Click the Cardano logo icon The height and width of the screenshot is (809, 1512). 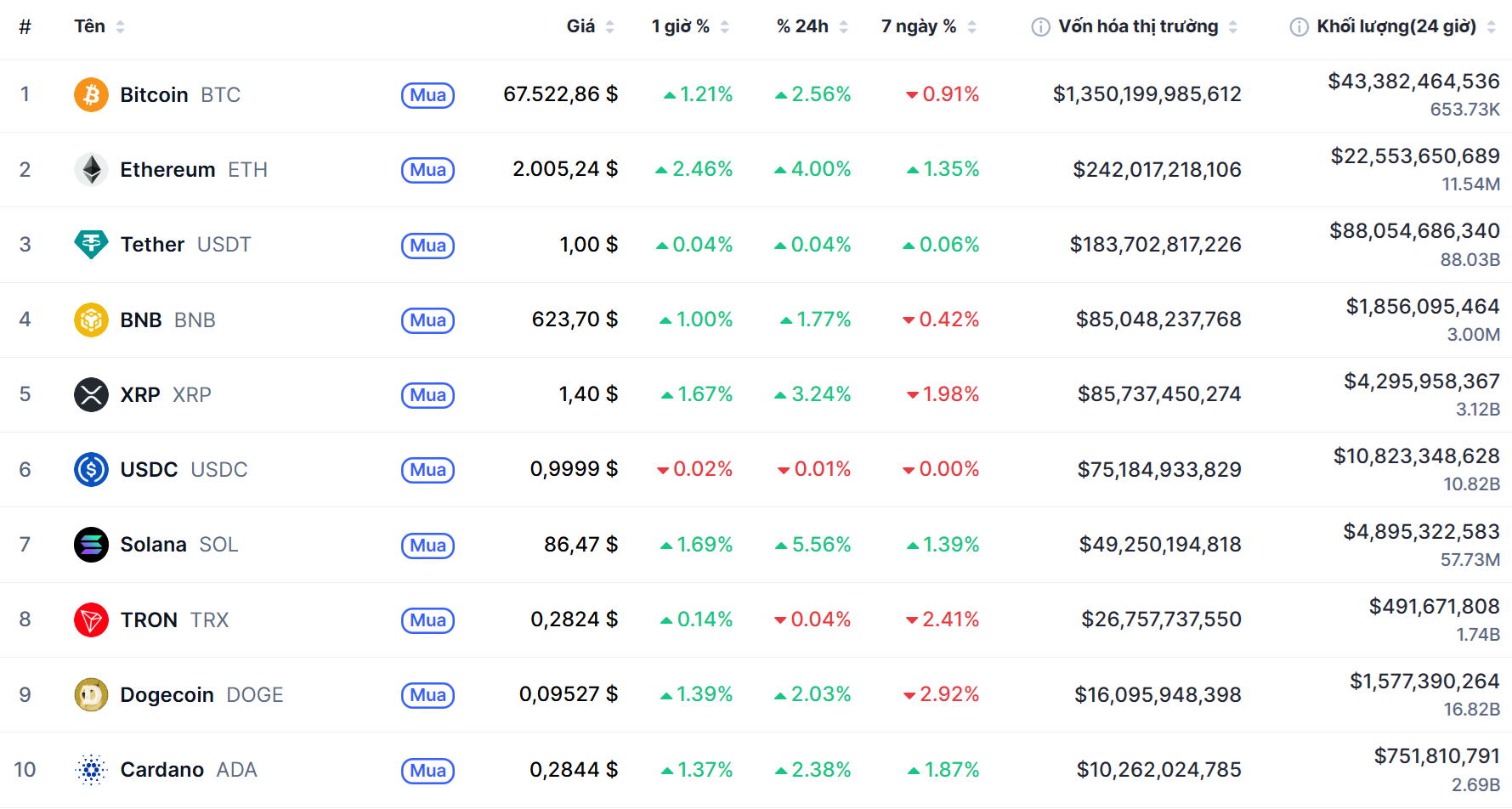coord(91,770)
